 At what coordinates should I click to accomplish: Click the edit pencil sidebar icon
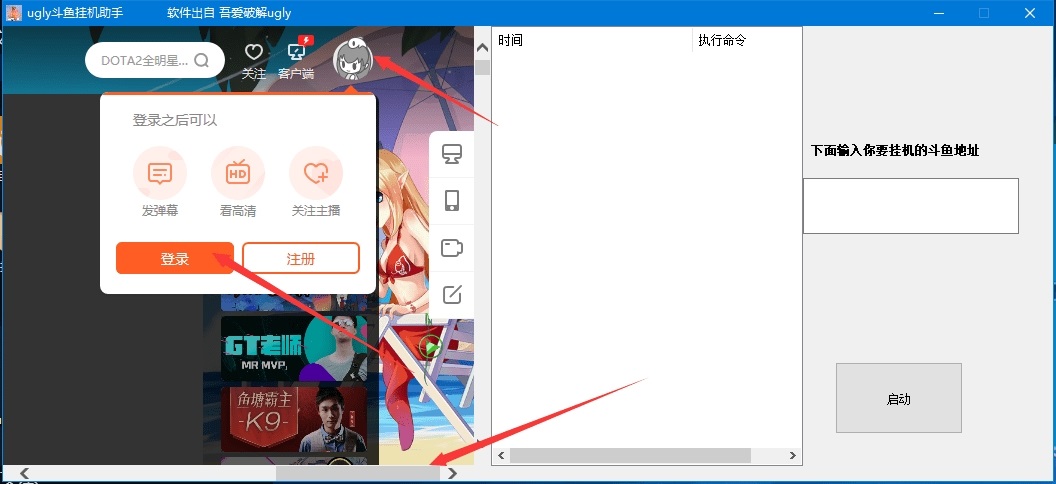pyautogui.click(x=452, y=294)
